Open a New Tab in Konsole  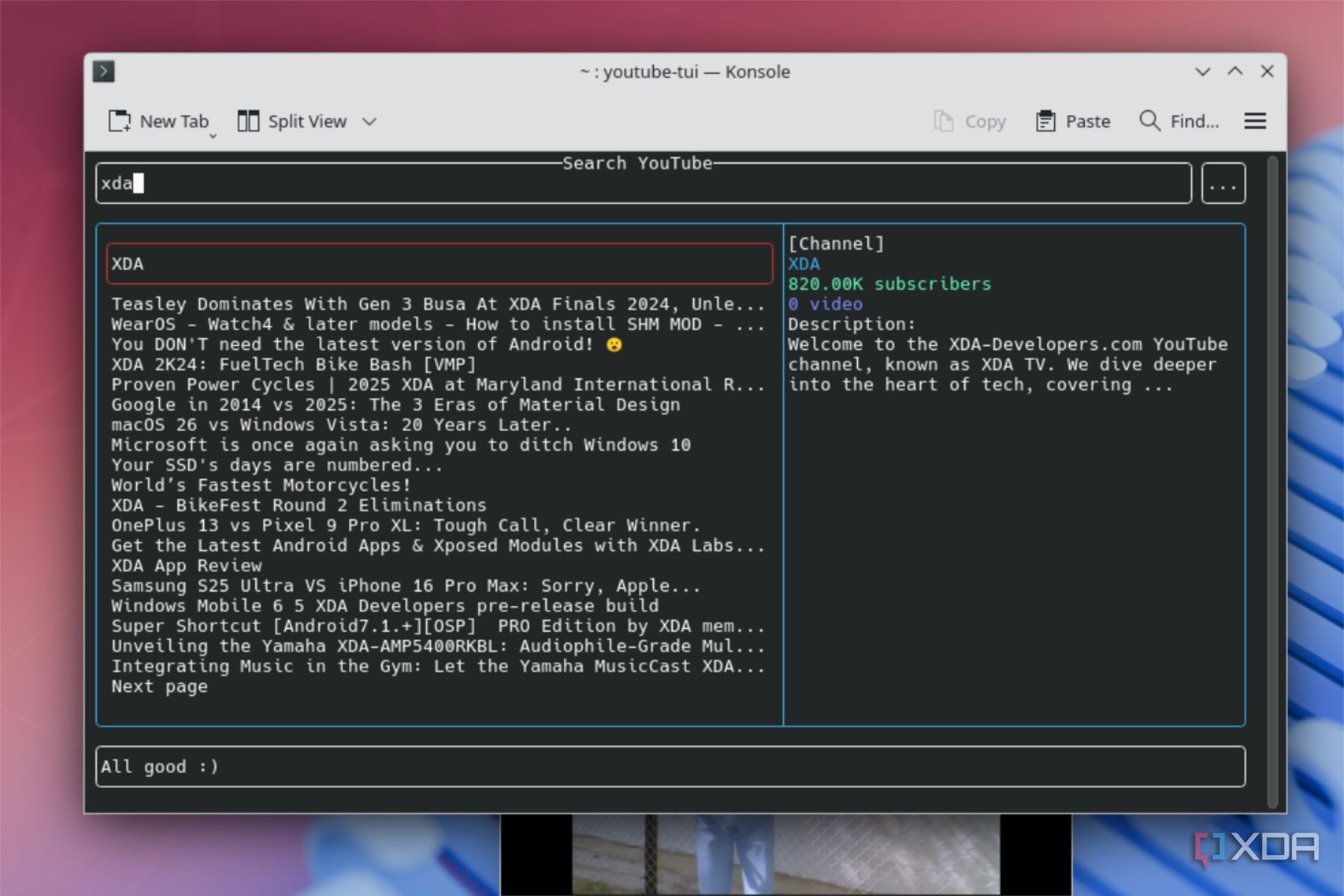(158, 121)
